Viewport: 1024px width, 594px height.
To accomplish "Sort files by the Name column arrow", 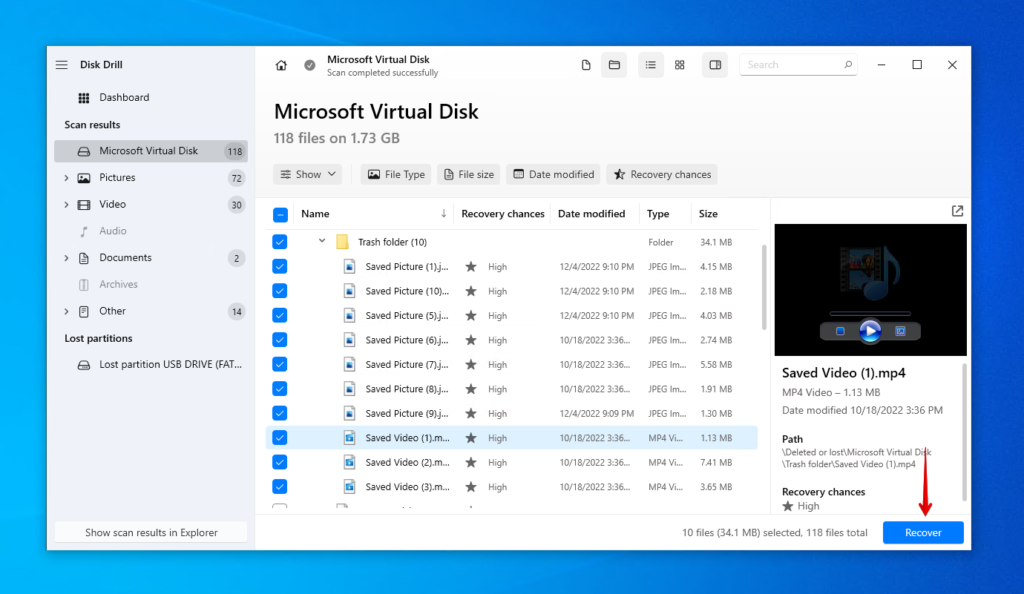I will [x=443, y=213].
